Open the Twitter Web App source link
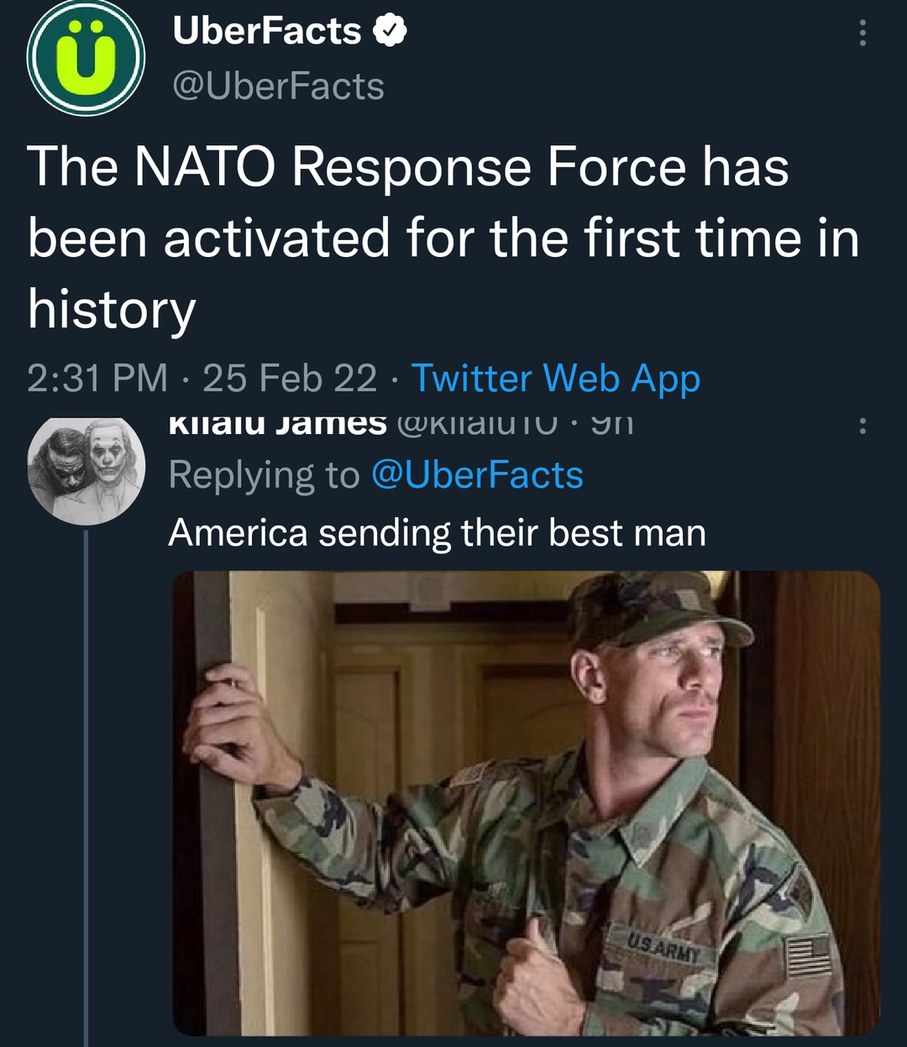 tap(555, 378)
